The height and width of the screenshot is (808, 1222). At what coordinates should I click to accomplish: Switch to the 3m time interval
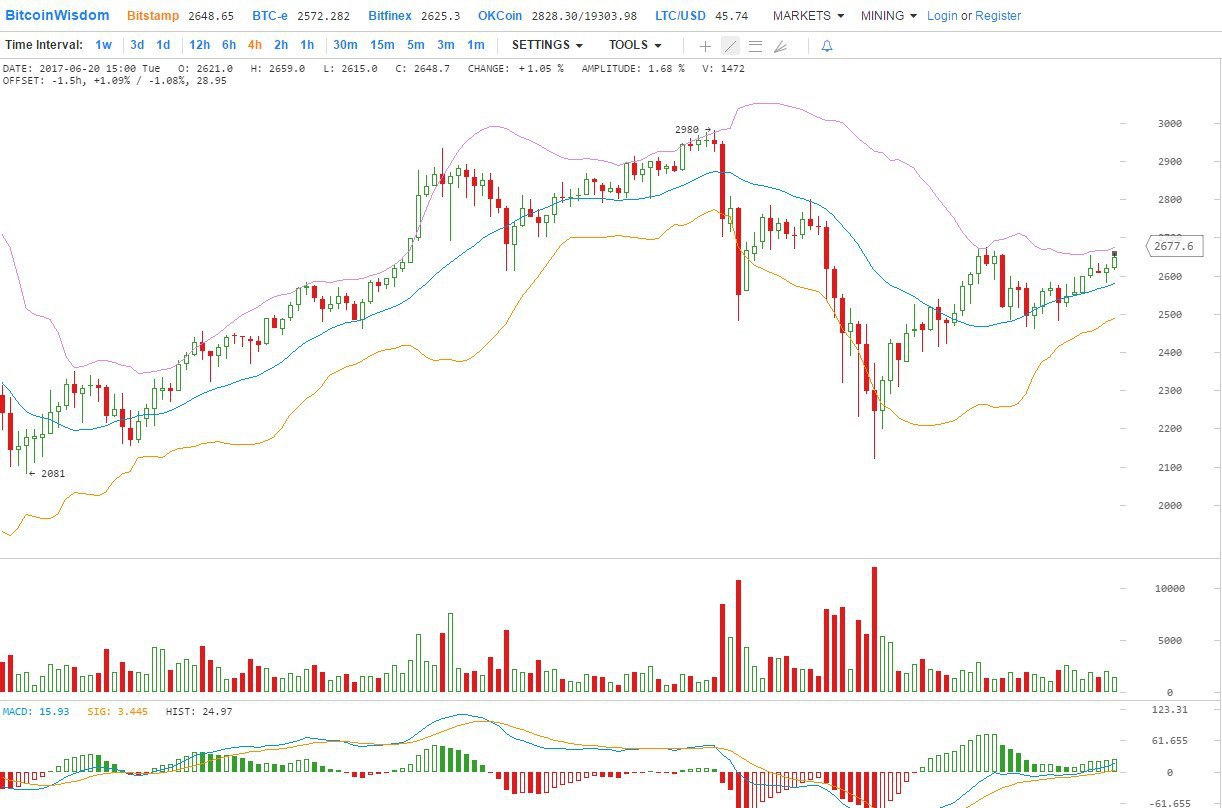(x=446, y=45)
